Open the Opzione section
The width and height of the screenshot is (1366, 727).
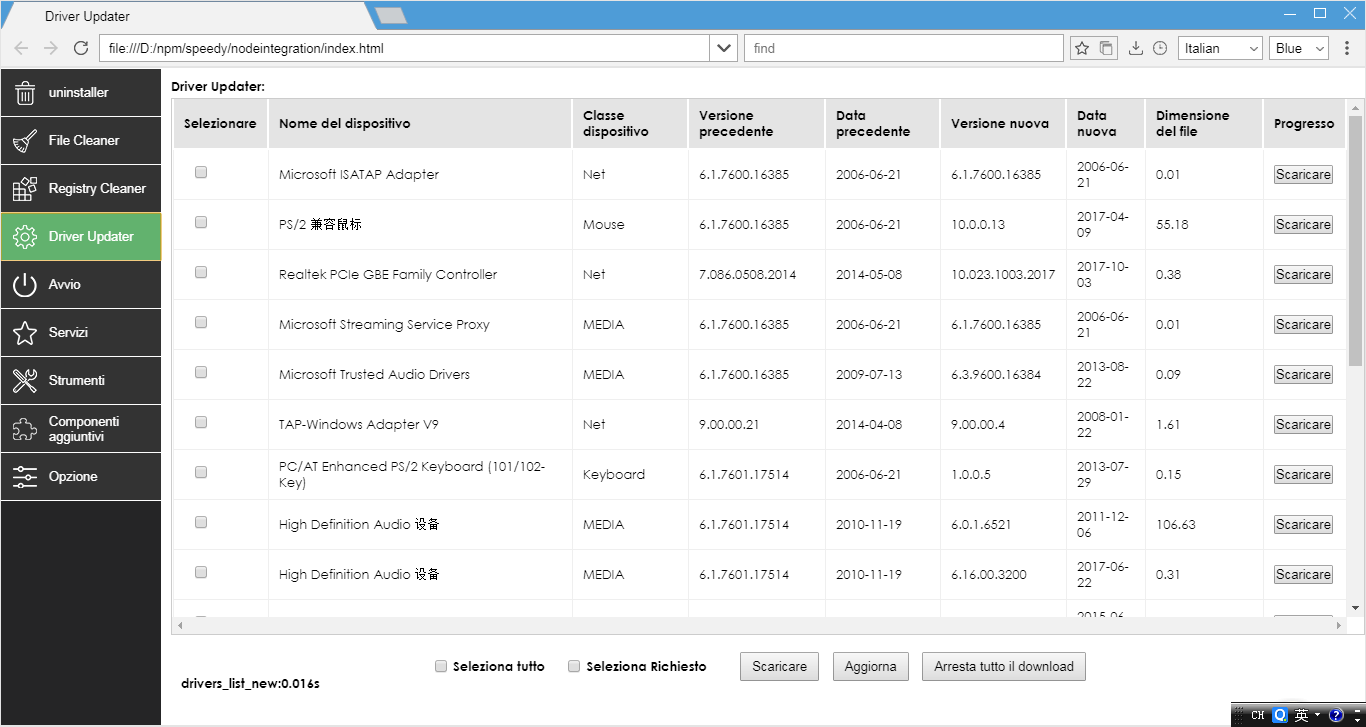click(80, 477)
